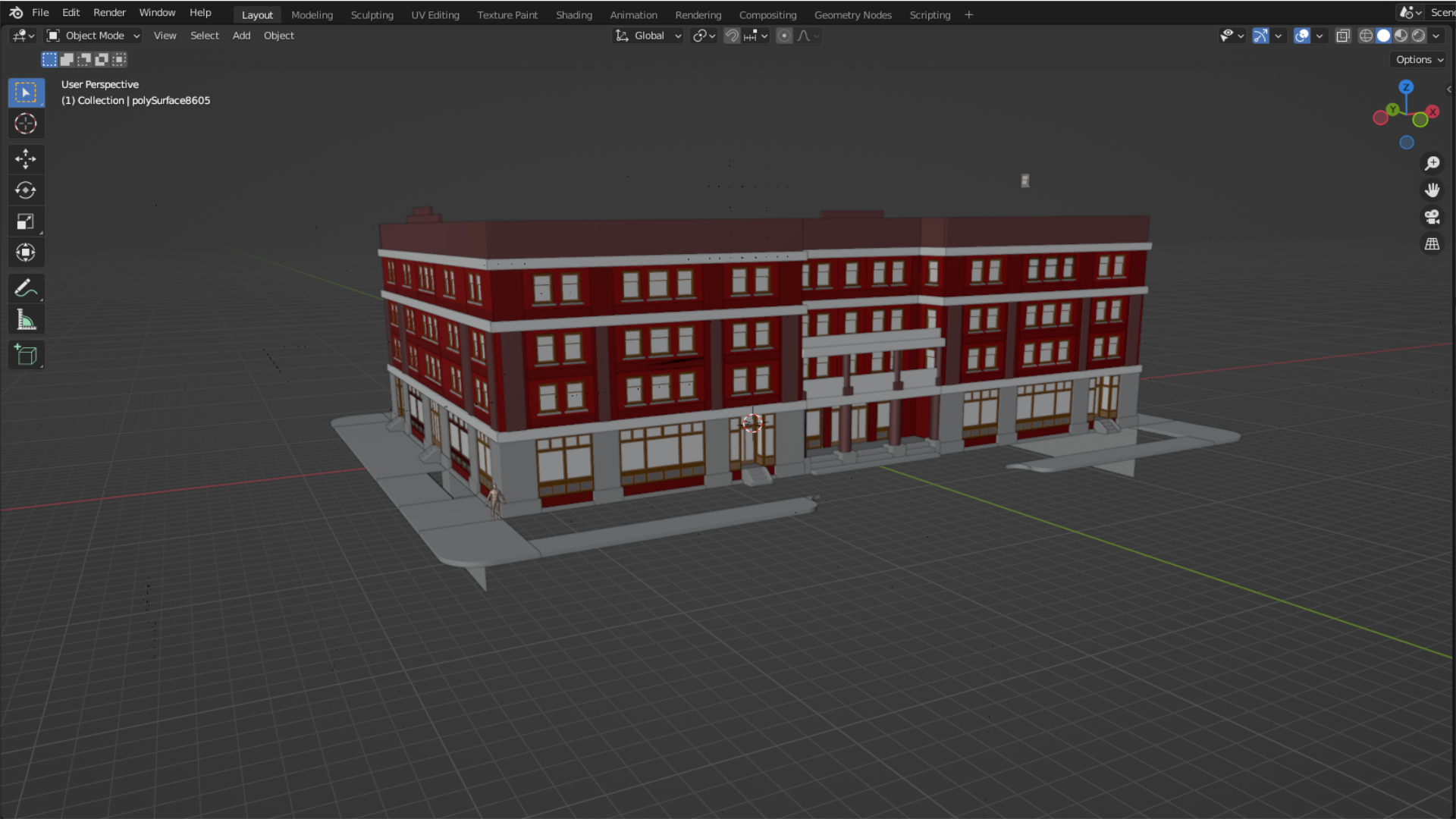Open the Window menu
The width and height of the screenshot is (1456, 819).
(x=157, y=12)
